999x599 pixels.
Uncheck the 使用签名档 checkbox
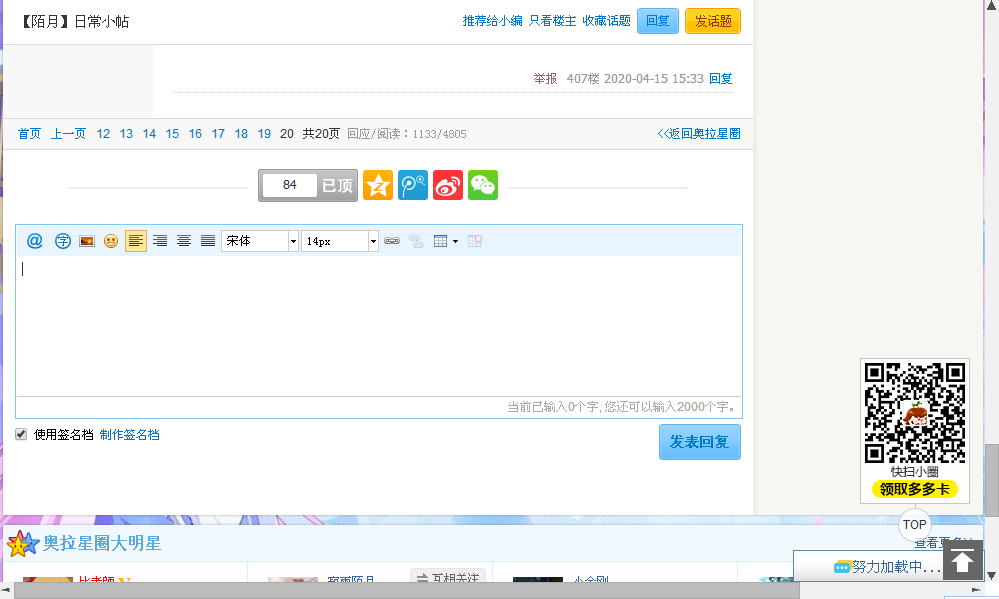(x=21, y=434)
